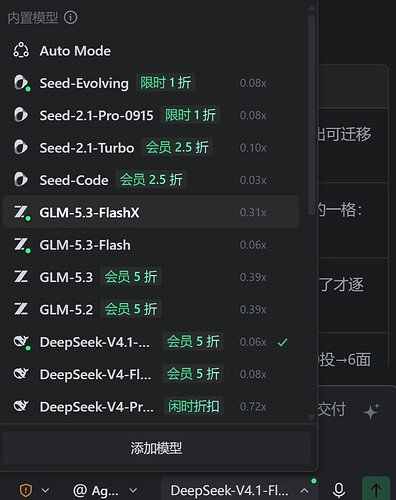Click the DeepSeek-V4-Pr whale icon

click(x=21, y=406)
